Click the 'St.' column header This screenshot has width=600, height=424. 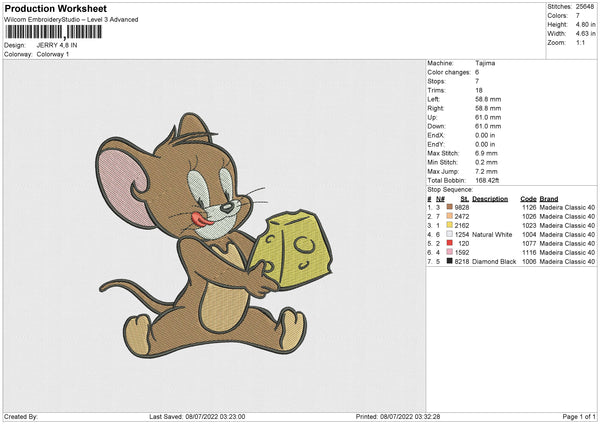click(465, 199)
